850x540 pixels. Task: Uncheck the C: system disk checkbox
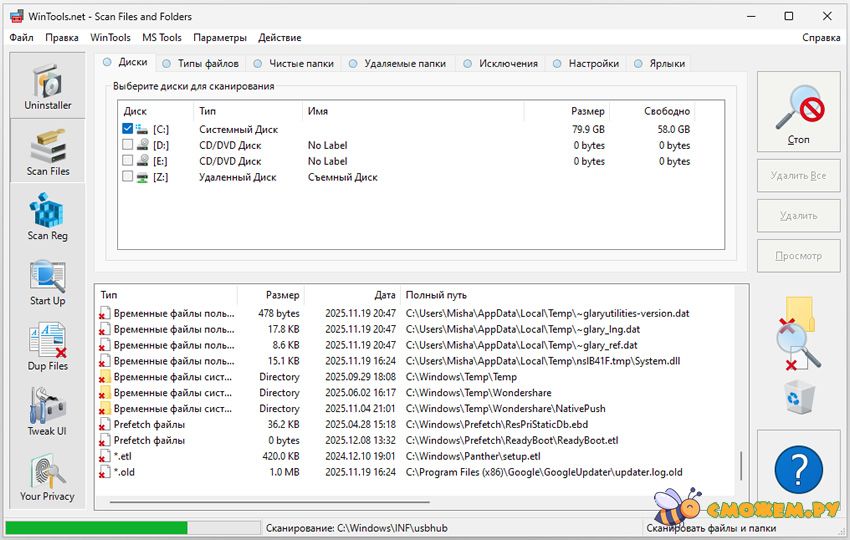coord(128,129)
